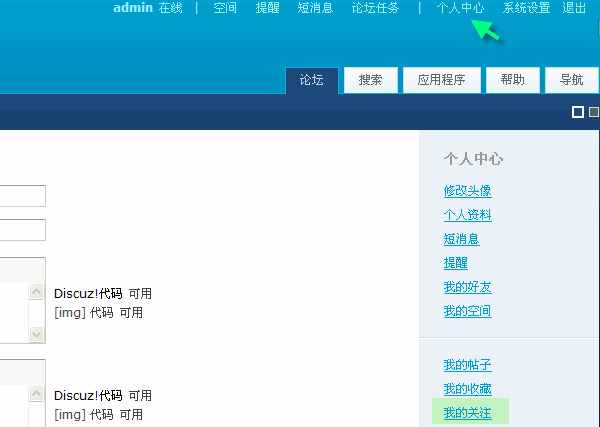Viewport: 600px width, 427px height.
Task: Open 个人资料 sidebar link
Action: point(467,215)
